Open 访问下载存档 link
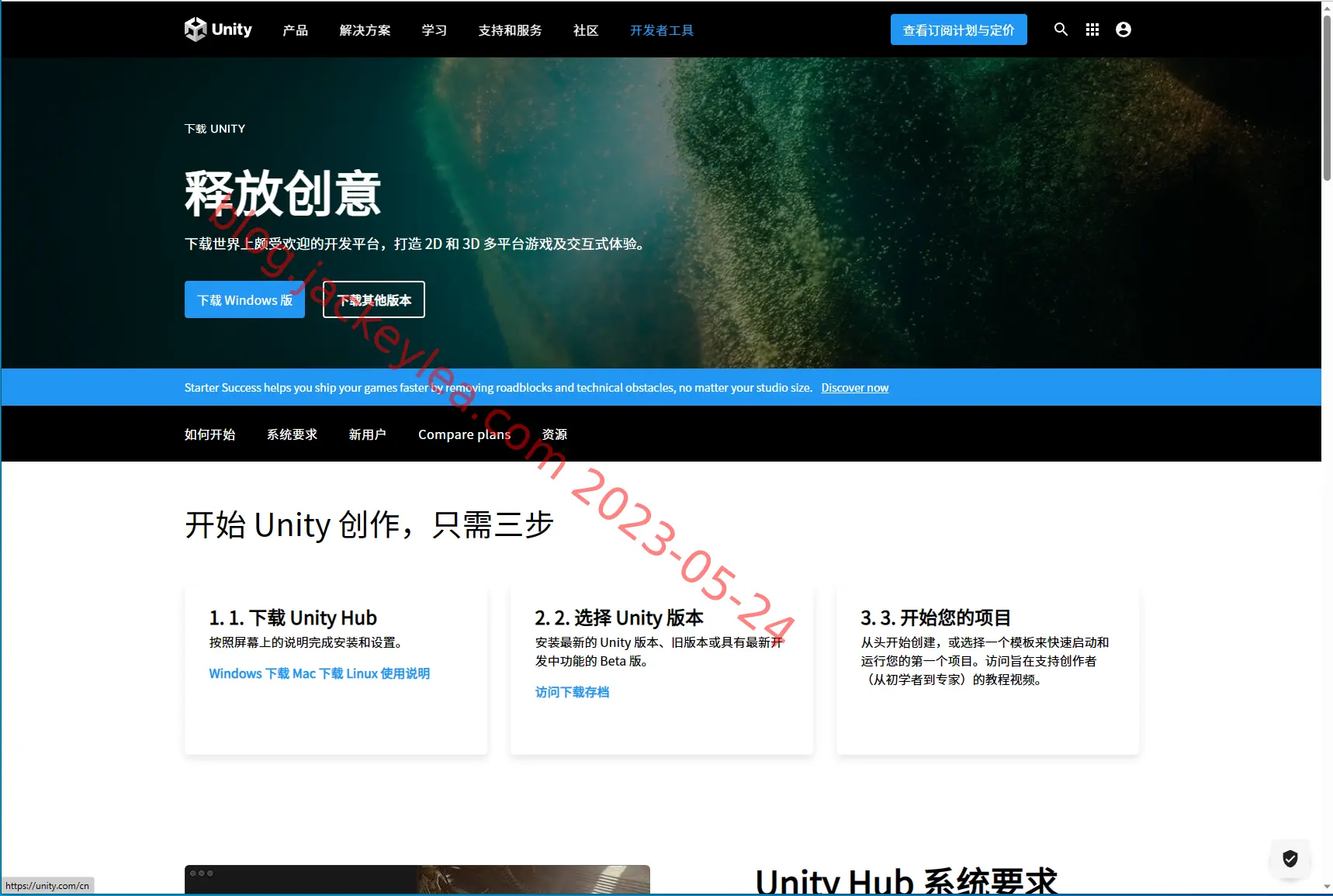The image size is (1333, 896). click(573, 692)
